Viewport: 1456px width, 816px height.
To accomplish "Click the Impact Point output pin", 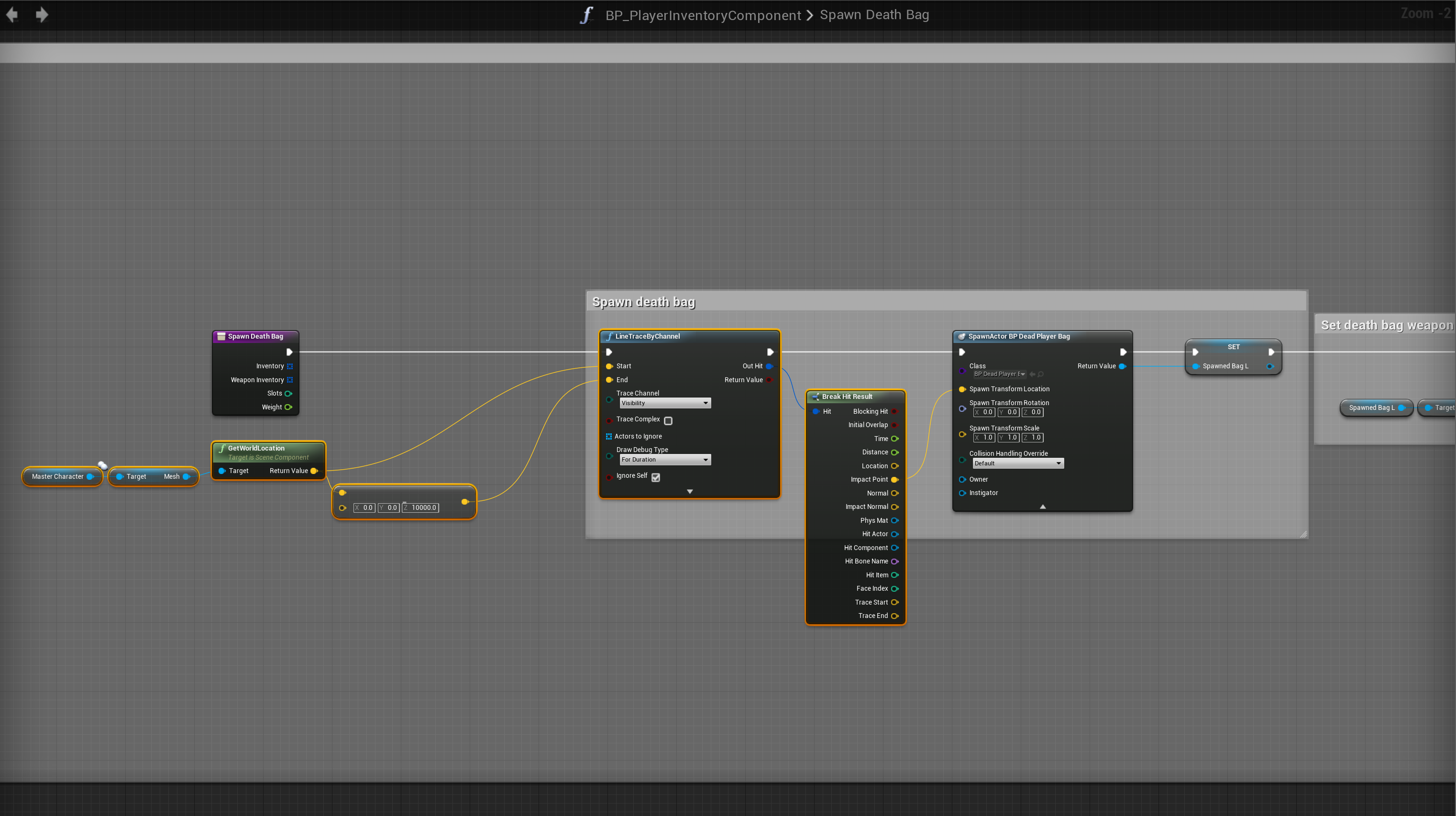I will (895, 480).
